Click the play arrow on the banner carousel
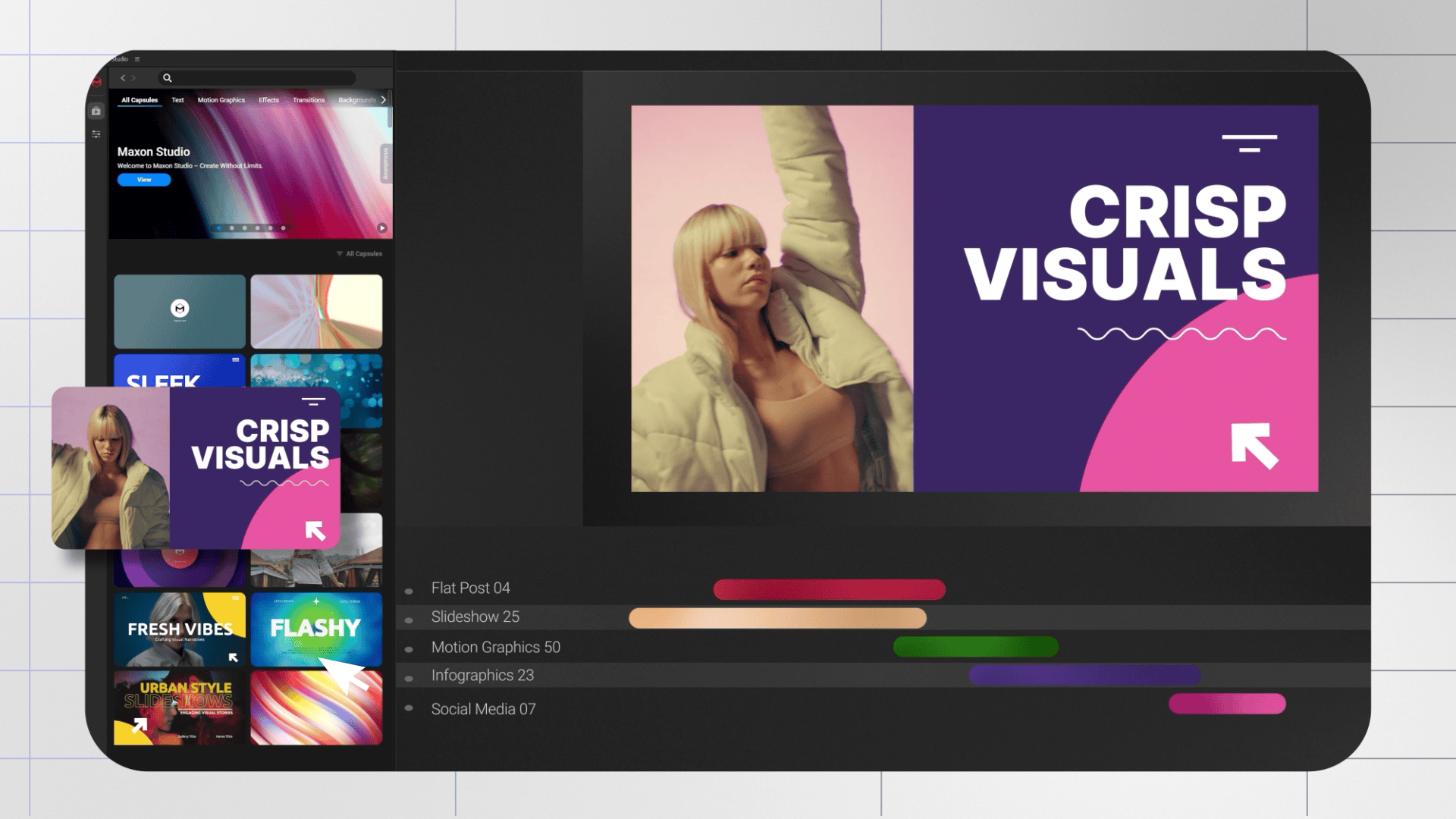1456x819 pixels. (x=383, y=227)
